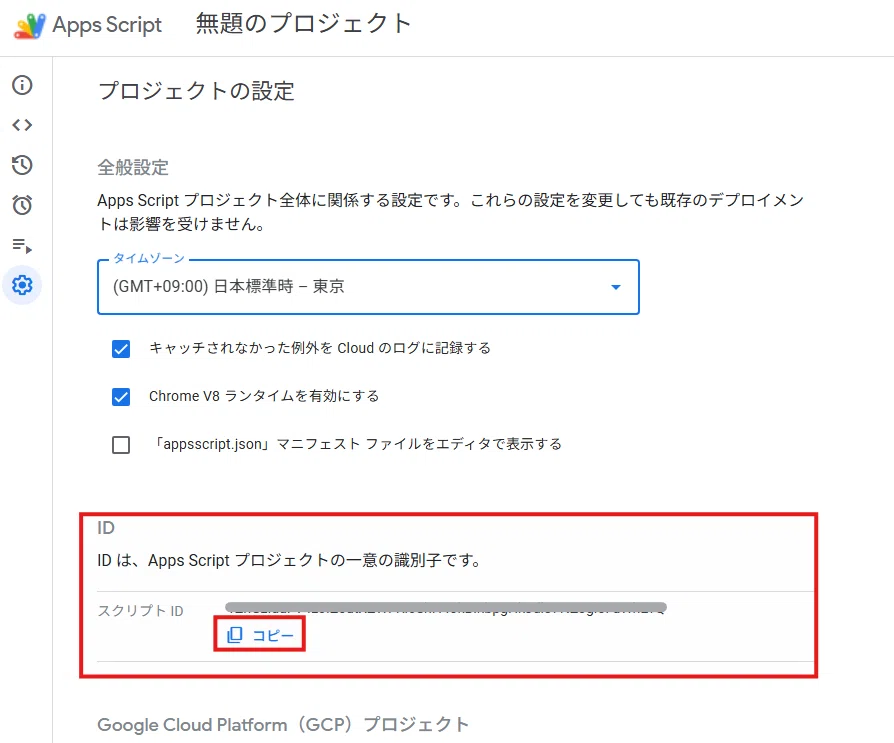The height and width of the screenshot is (743, 894).
Task: Click the プロジェクトの設定 page heading
Action: click(x=196, y=91)
